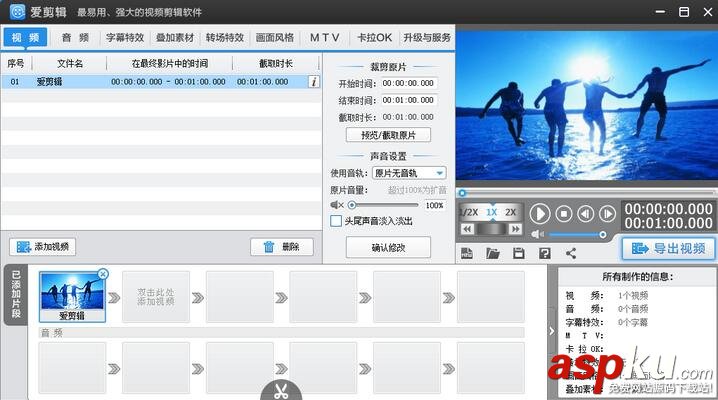
Task: Open the 画面风格 tab
Action: coord(275,38)
